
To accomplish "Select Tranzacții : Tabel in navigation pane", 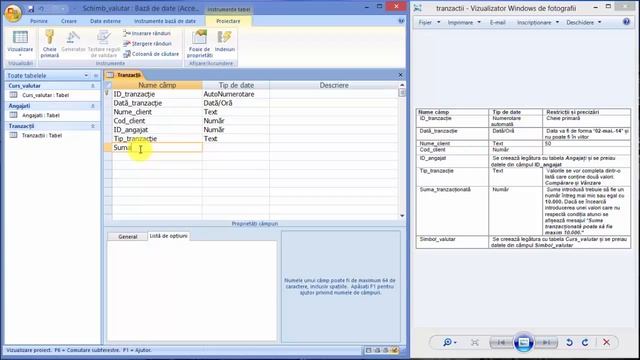I will point(42,136).
